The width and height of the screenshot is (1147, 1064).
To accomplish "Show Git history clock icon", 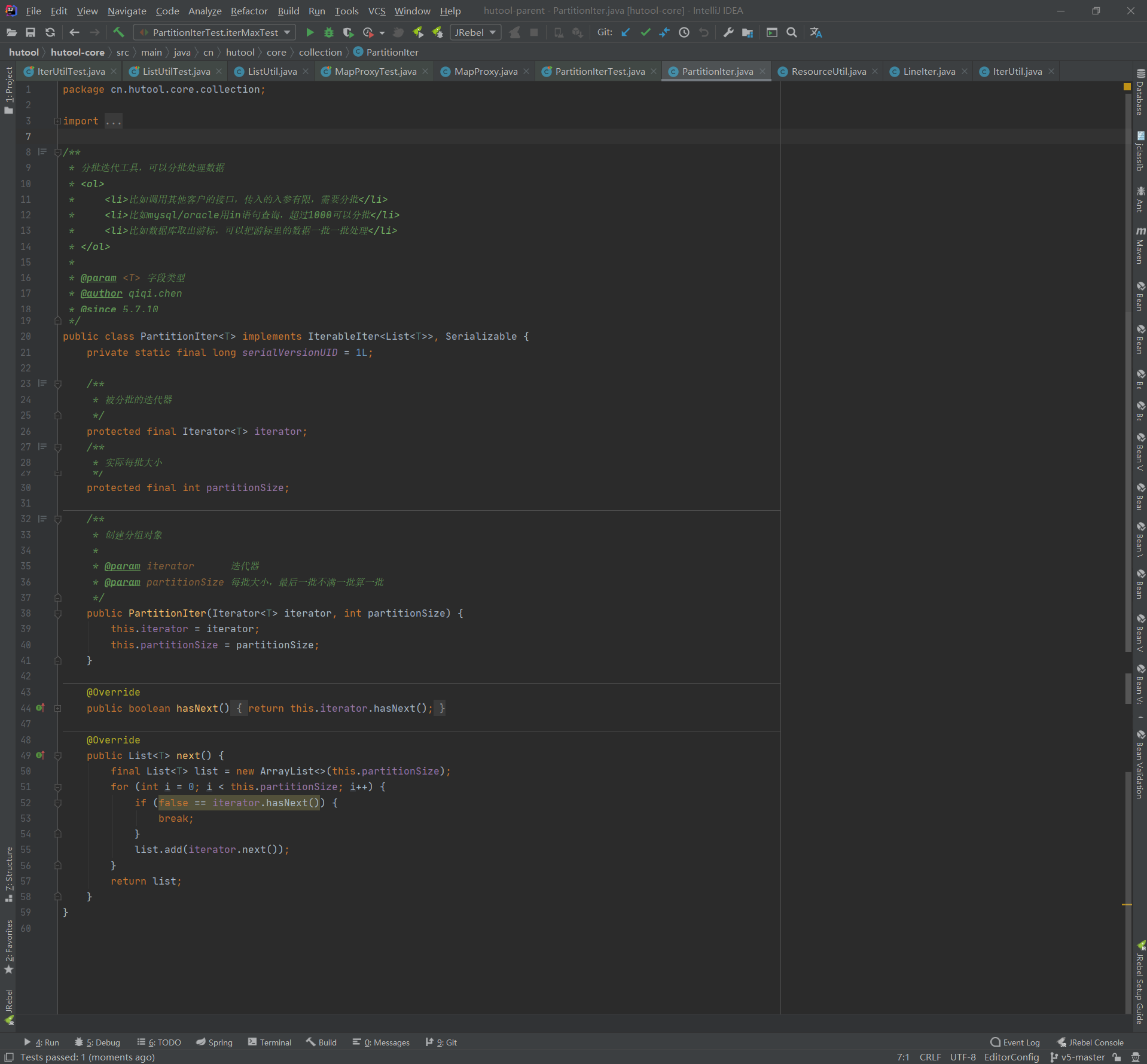I will point(684,32).
